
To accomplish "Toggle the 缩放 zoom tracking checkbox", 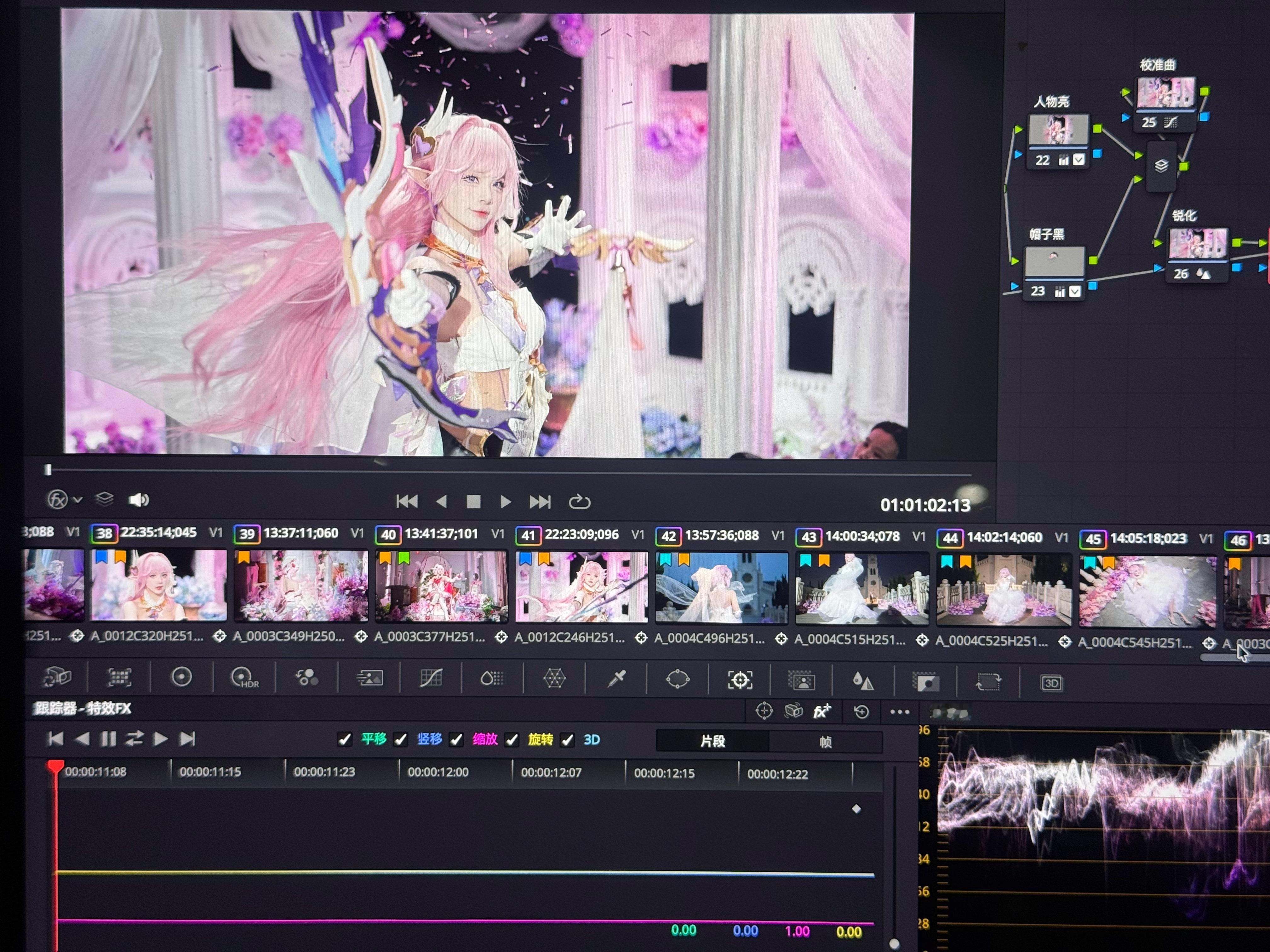I will [456, 740].
